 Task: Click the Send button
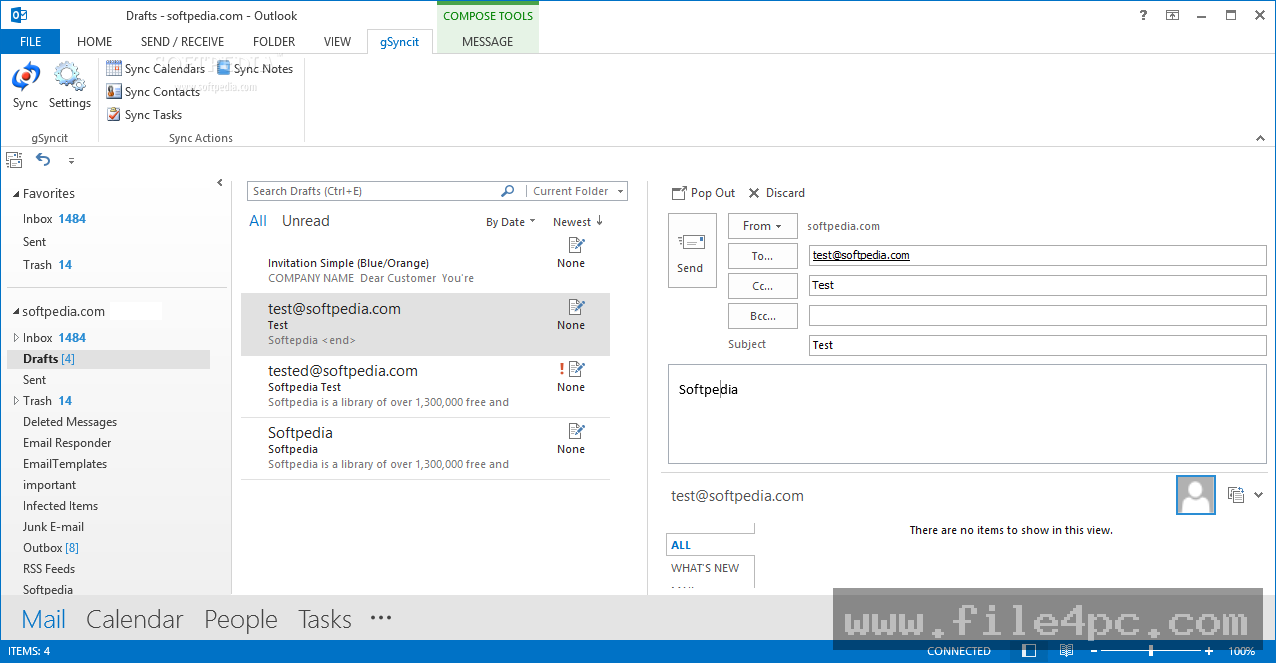692,250
